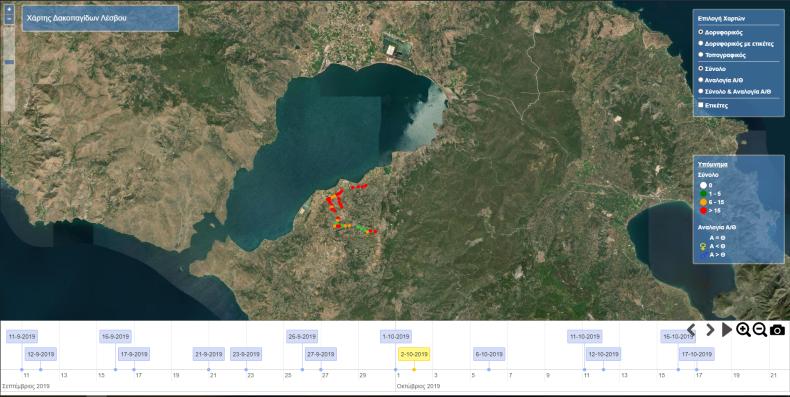Select the 12-9-2019 timeline date
This screenshot has height=397, width=790.
coord(41,354)
